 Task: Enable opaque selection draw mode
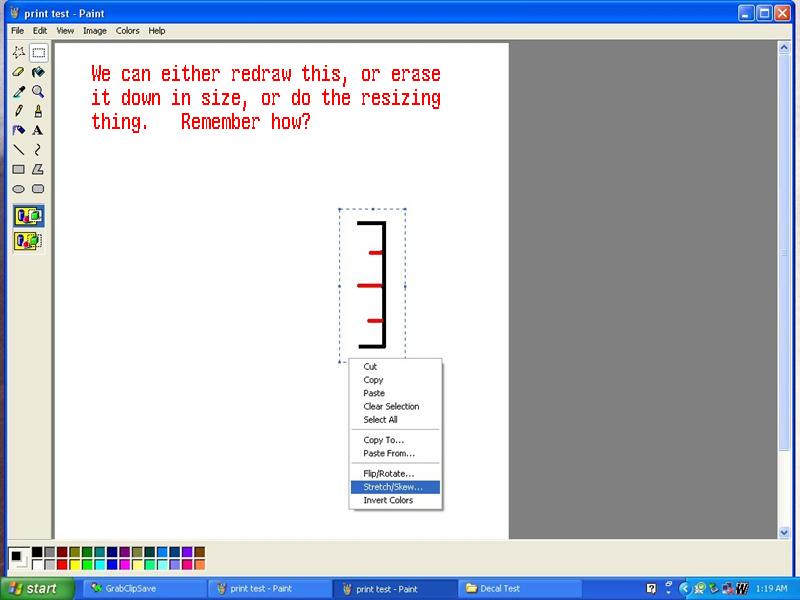point(29,216)
